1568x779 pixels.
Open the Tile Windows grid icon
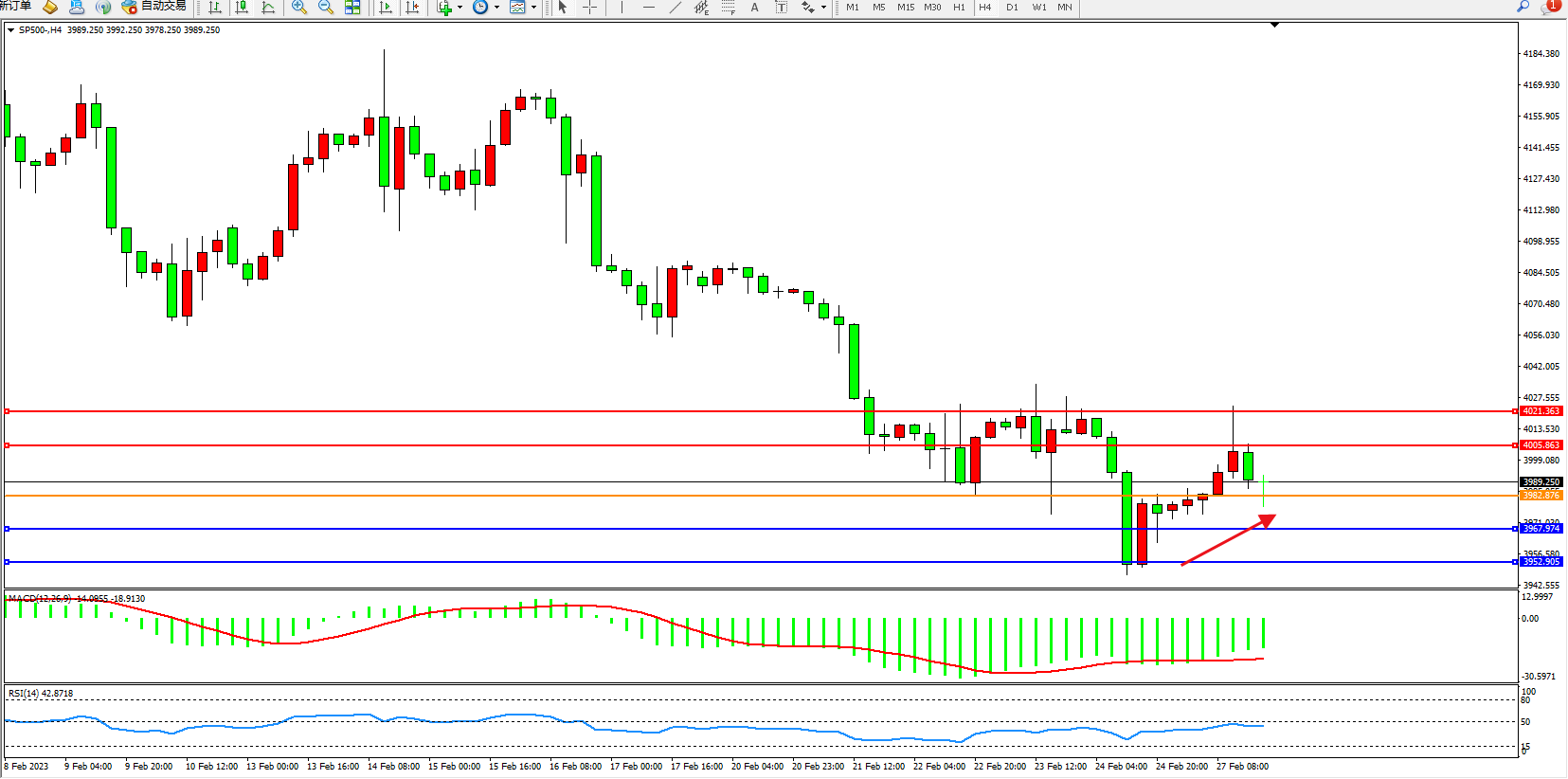352,8
